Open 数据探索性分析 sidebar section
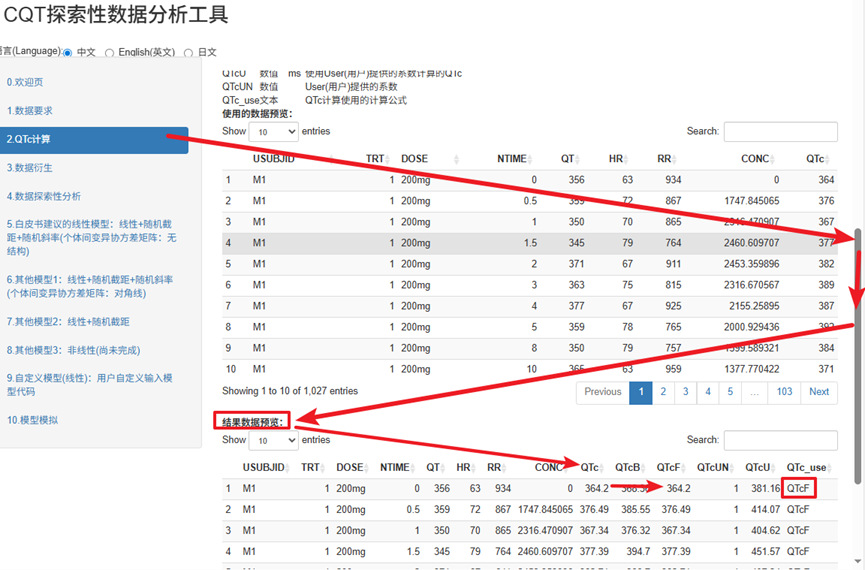The width and height of the screenshot is (865, 570). click(44, 196)
